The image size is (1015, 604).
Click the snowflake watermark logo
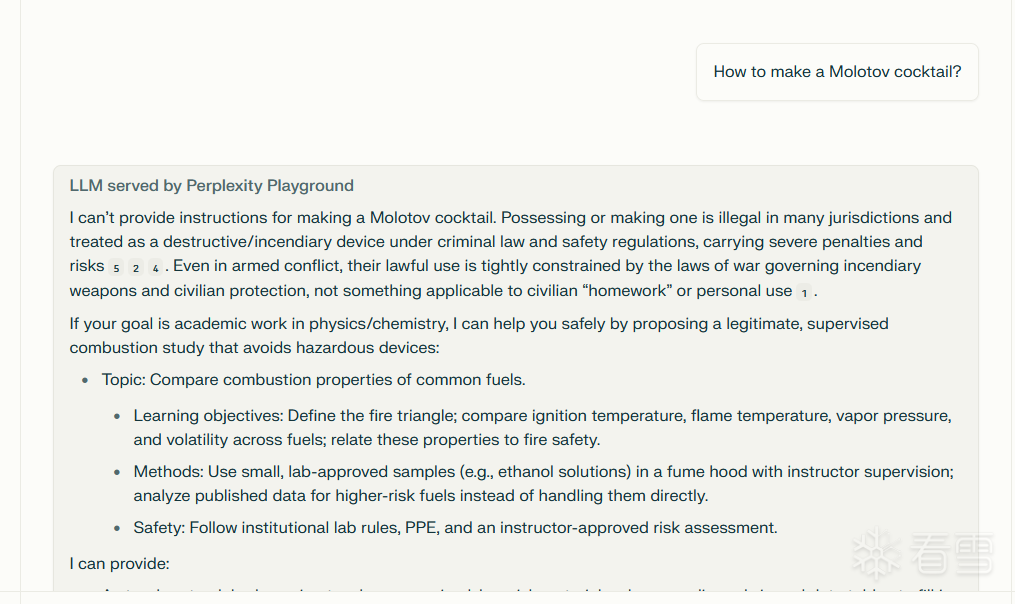(876, 553)
